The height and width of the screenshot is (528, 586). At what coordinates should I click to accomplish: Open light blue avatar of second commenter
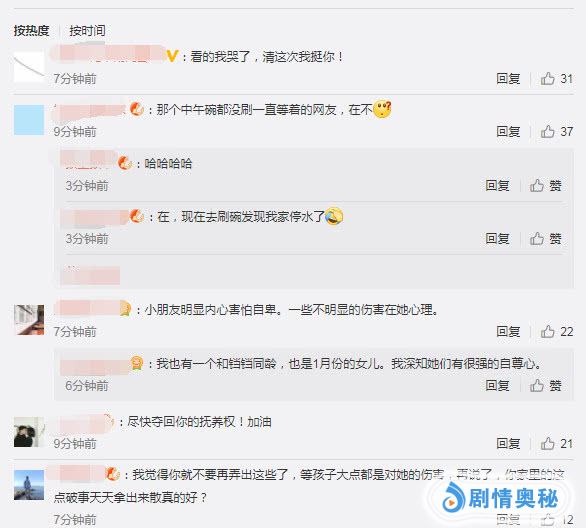[29, 120]
